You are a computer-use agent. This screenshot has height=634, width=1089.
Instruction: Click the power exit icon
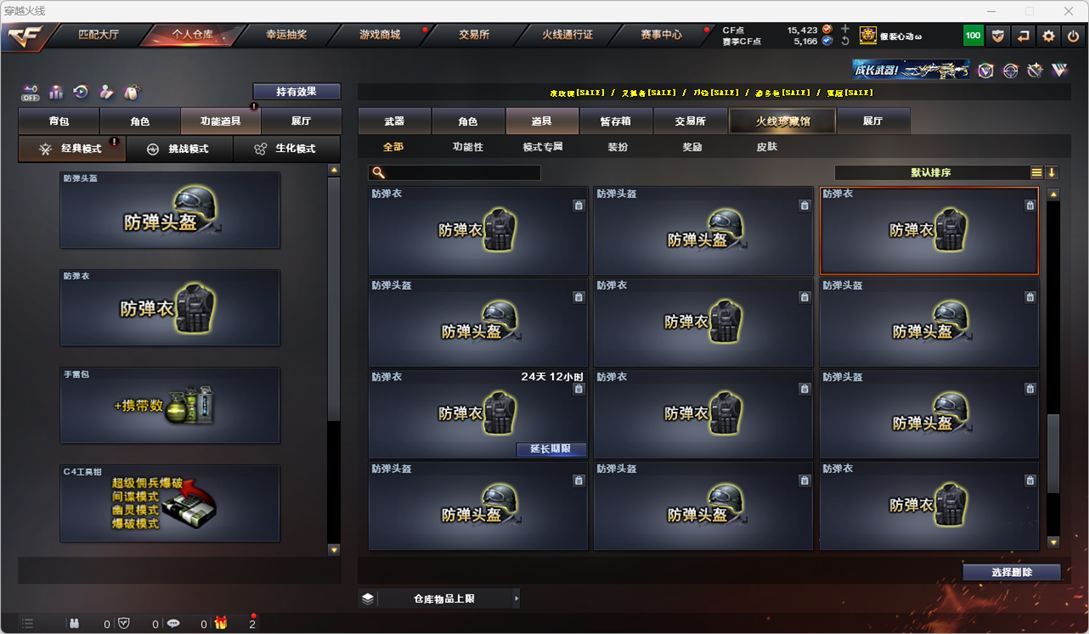1073,36
